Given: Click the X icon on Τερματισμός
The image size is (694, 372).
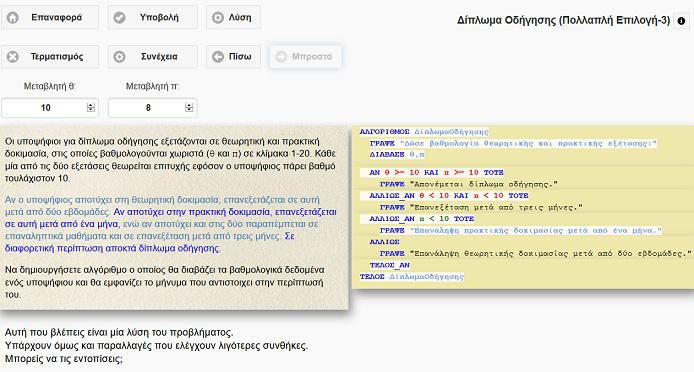Looking at the screenshot, I should (x=13, y=57).
